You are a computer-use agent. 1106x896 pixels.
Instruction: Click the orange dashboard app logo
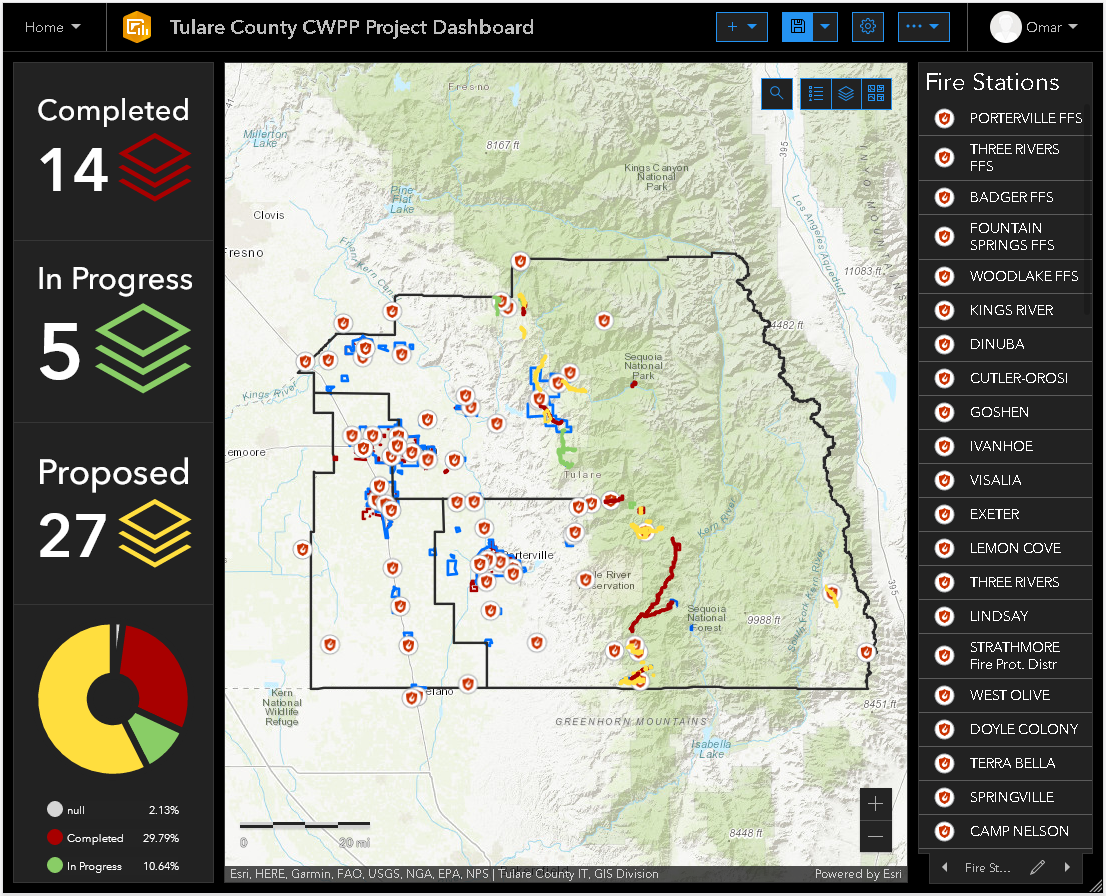(137, 28)
